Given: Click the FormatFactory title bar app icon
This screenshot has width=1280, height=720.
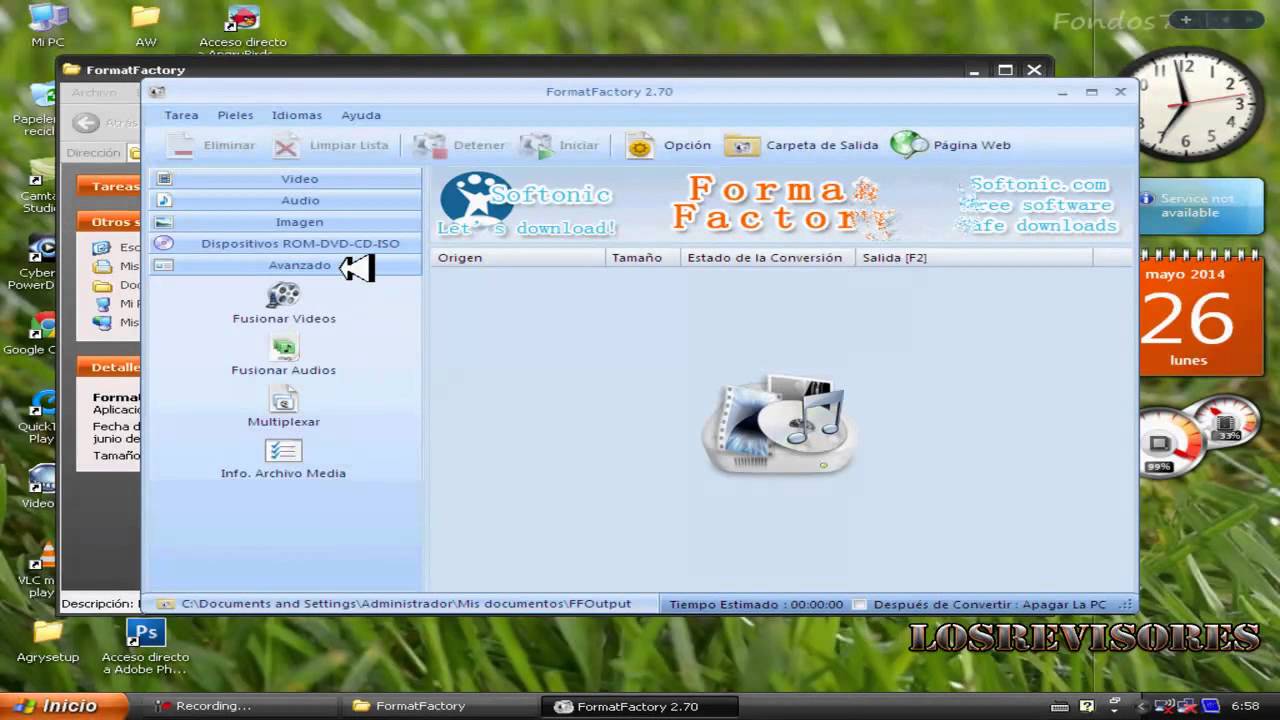Looking at the screenshot, I should point(157,92).
